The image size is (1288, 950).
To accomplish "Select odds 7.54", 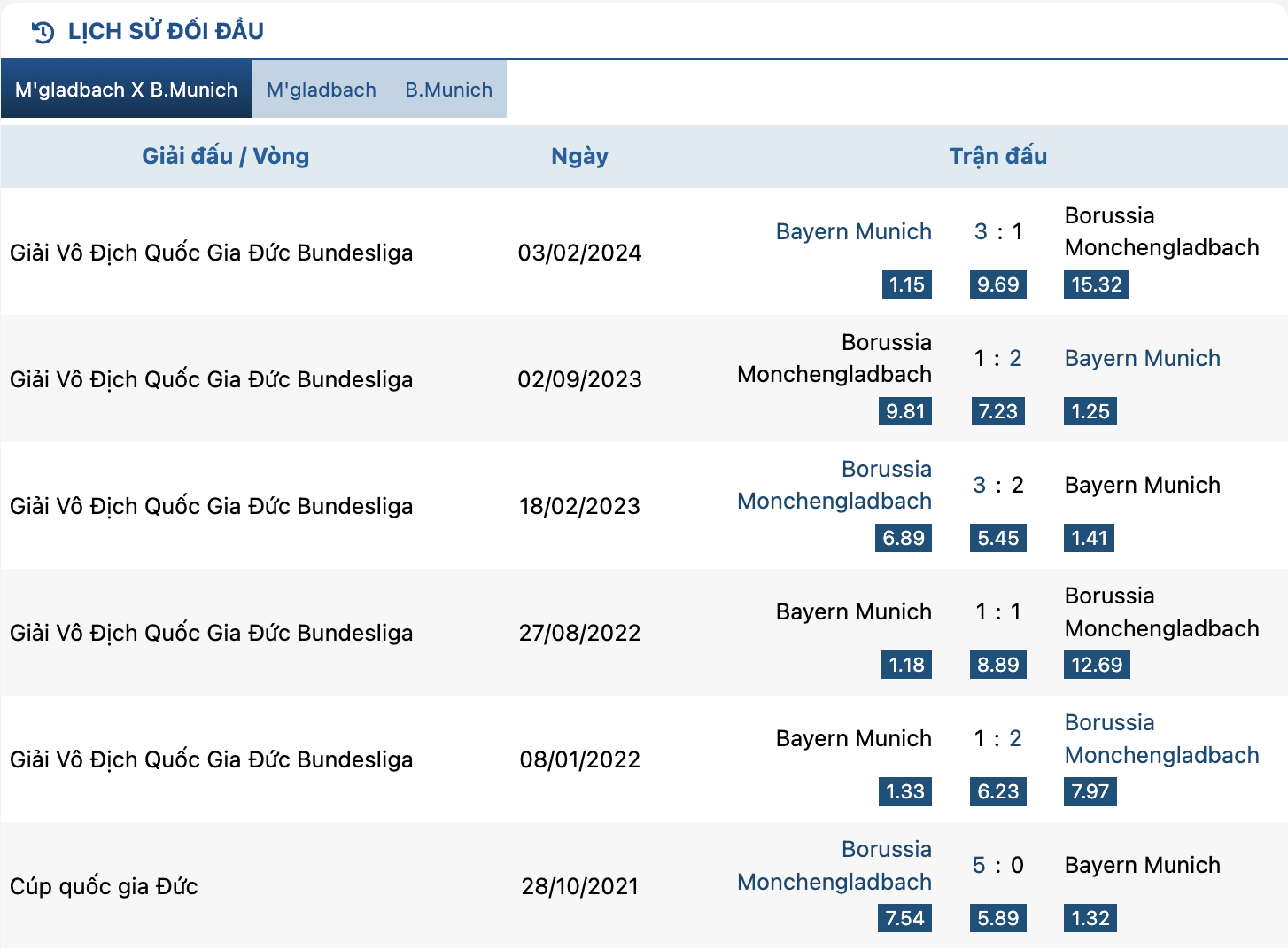I will [x=905, y=918].
